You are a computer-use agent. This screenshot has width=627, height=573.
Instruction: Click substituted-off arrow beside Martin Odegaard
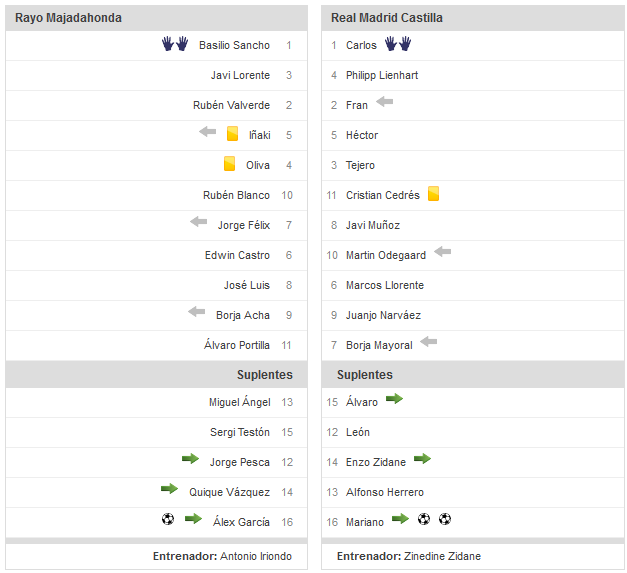click(442, 253)
